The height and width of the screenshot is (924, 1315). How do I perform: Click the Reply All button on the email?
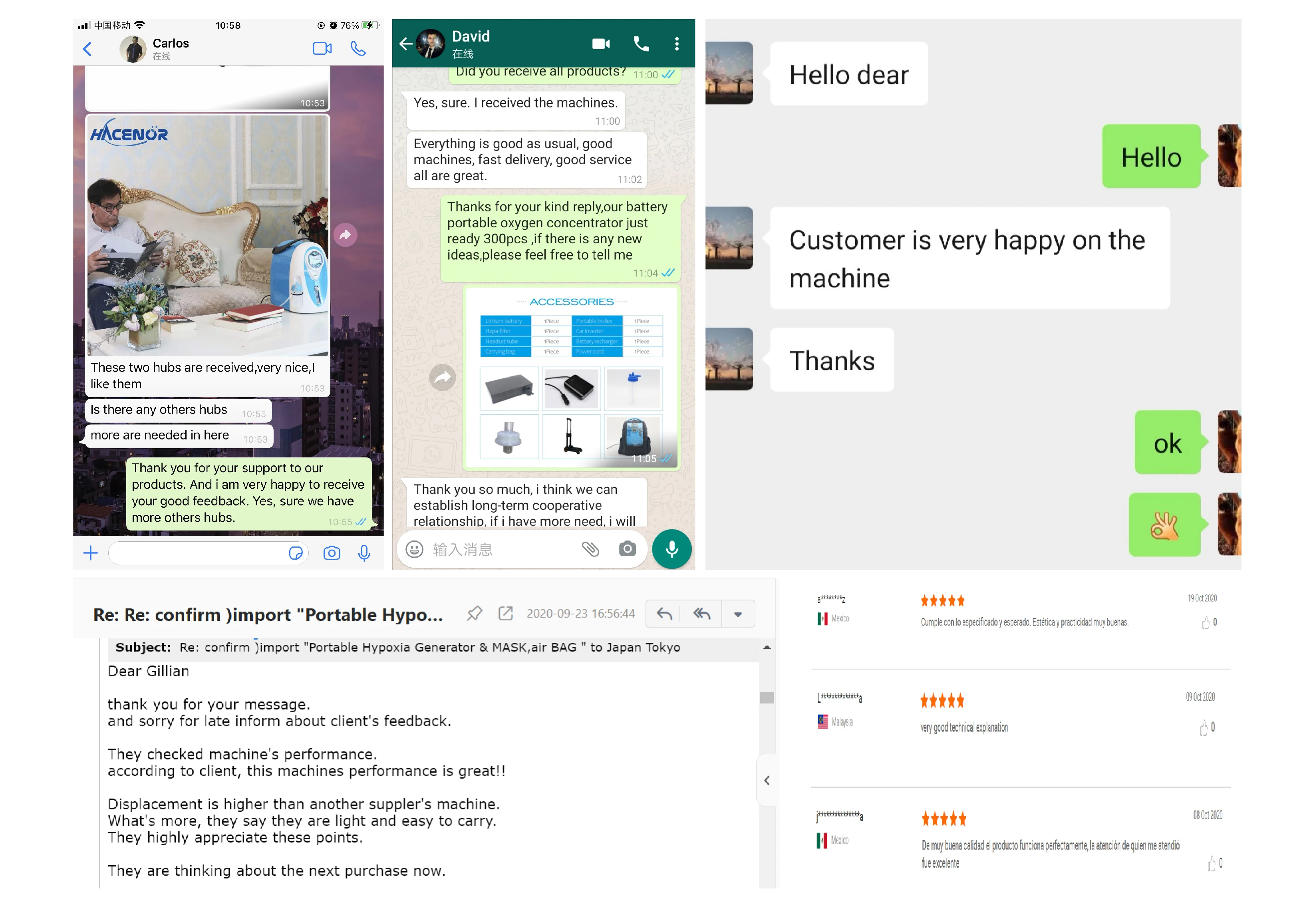click(701, 614)
